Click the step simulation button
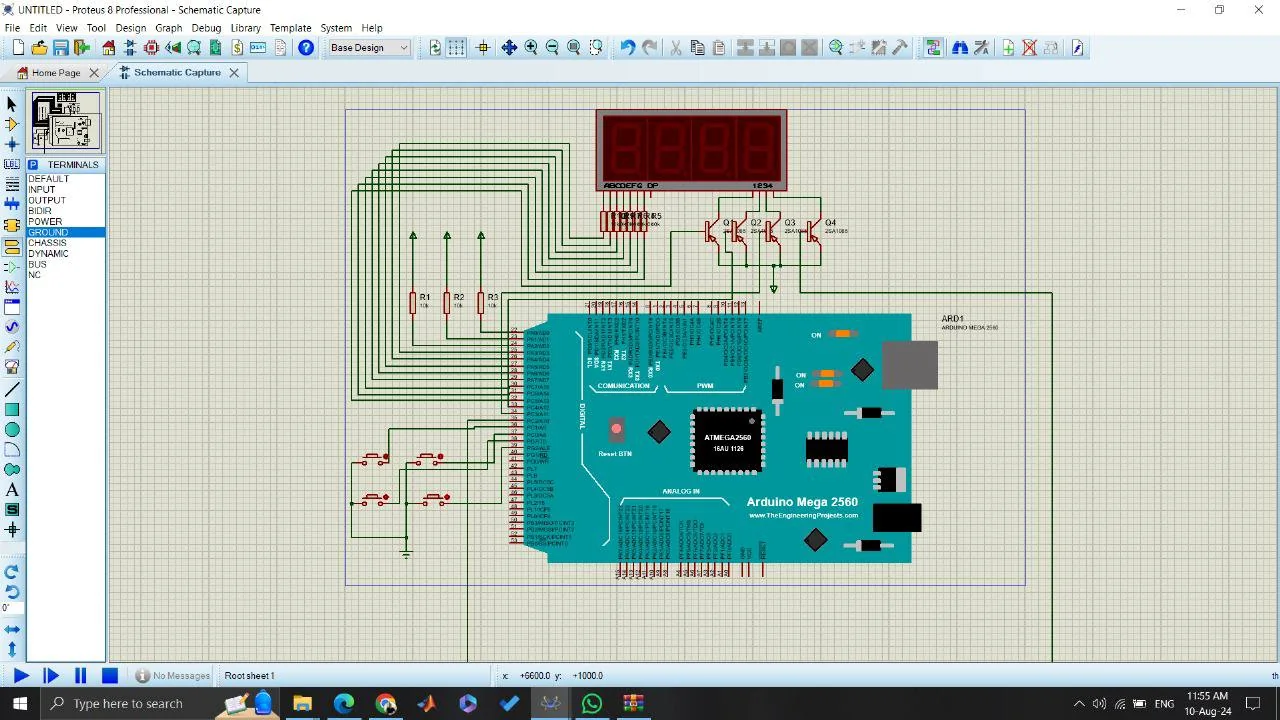Viewport: 1280px width, 720px height. pos(51,676)
